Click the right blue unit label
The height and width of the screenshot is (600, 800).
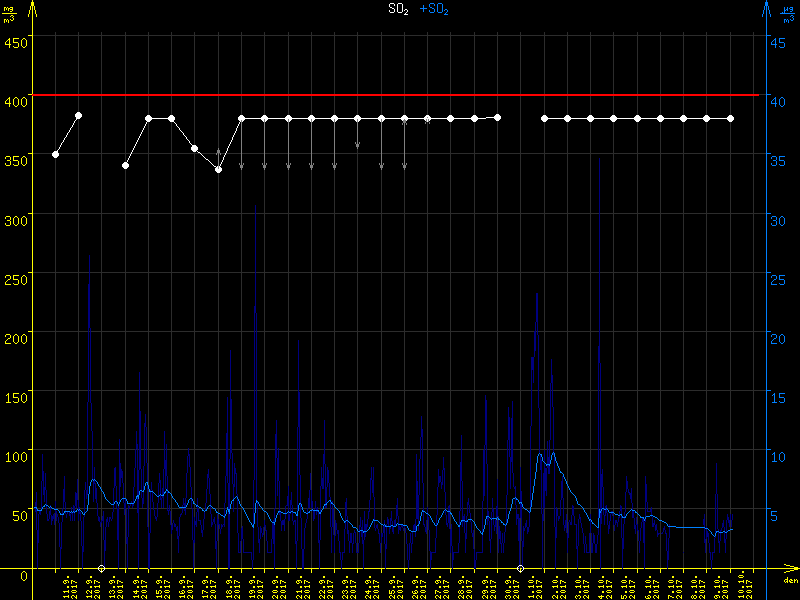coord(787,13)
